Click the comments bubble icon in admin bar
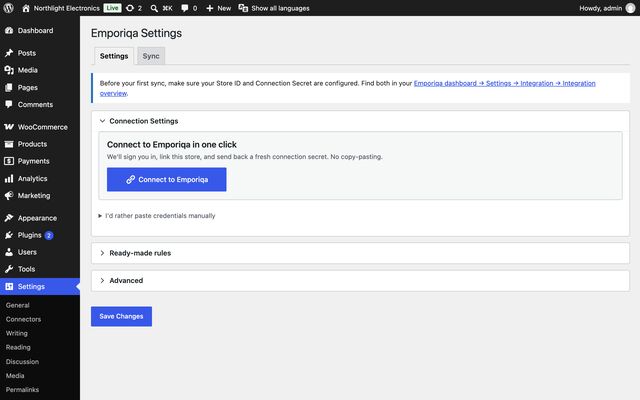This screenshot has width=640, height=400. click(x=184, y=8)
